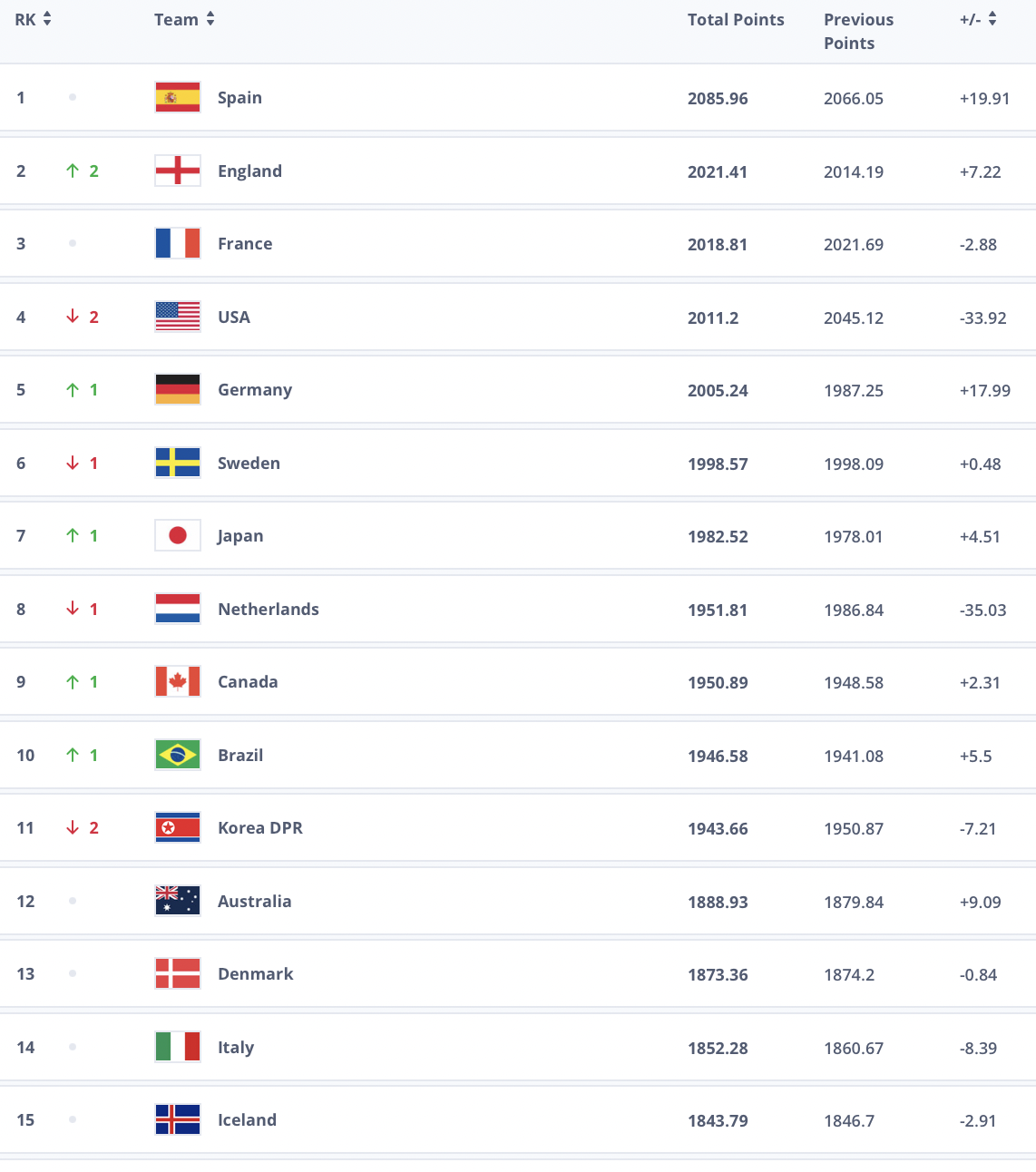Screen dimensions: 1036x1172
Task: Sort table by Team column arrows
Action: coord(210,19)
